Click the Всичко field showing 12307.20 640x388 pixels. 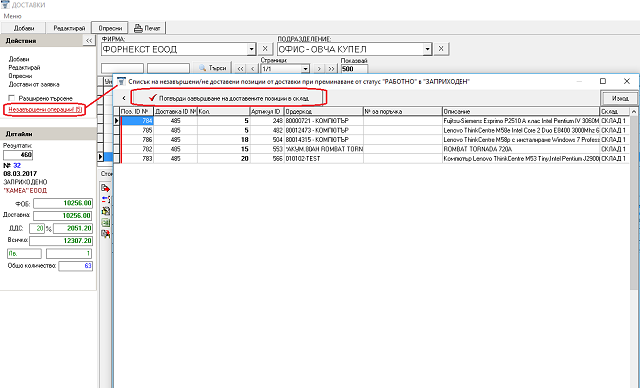61,241
